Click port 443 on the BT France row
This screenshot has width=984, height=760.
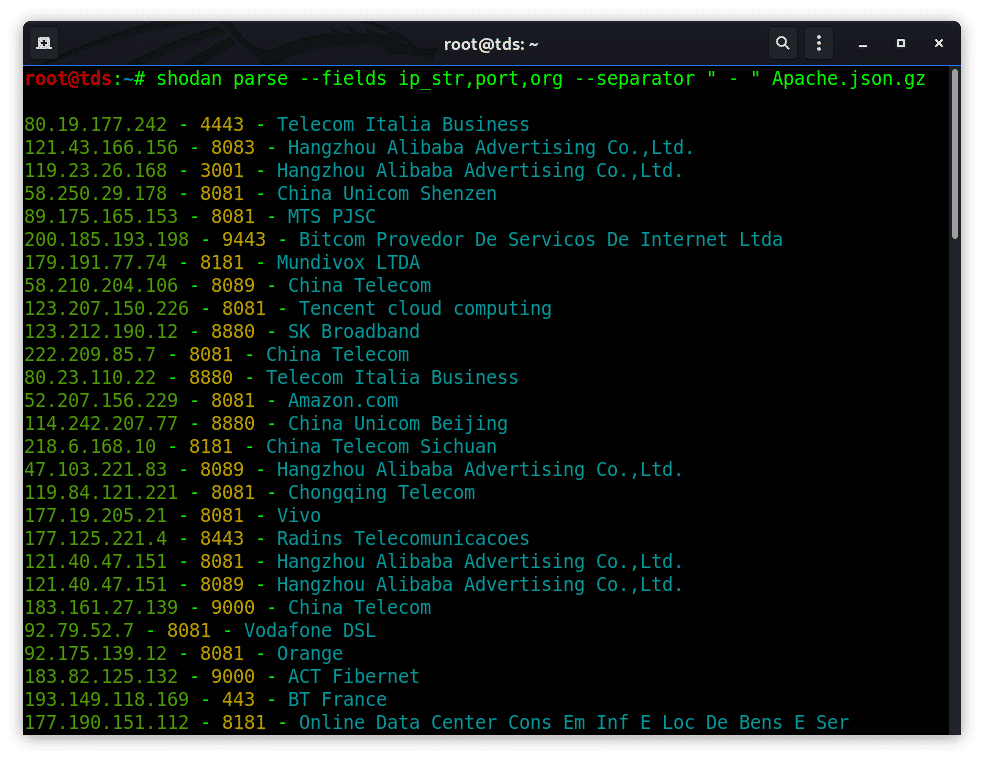point(238,700)
